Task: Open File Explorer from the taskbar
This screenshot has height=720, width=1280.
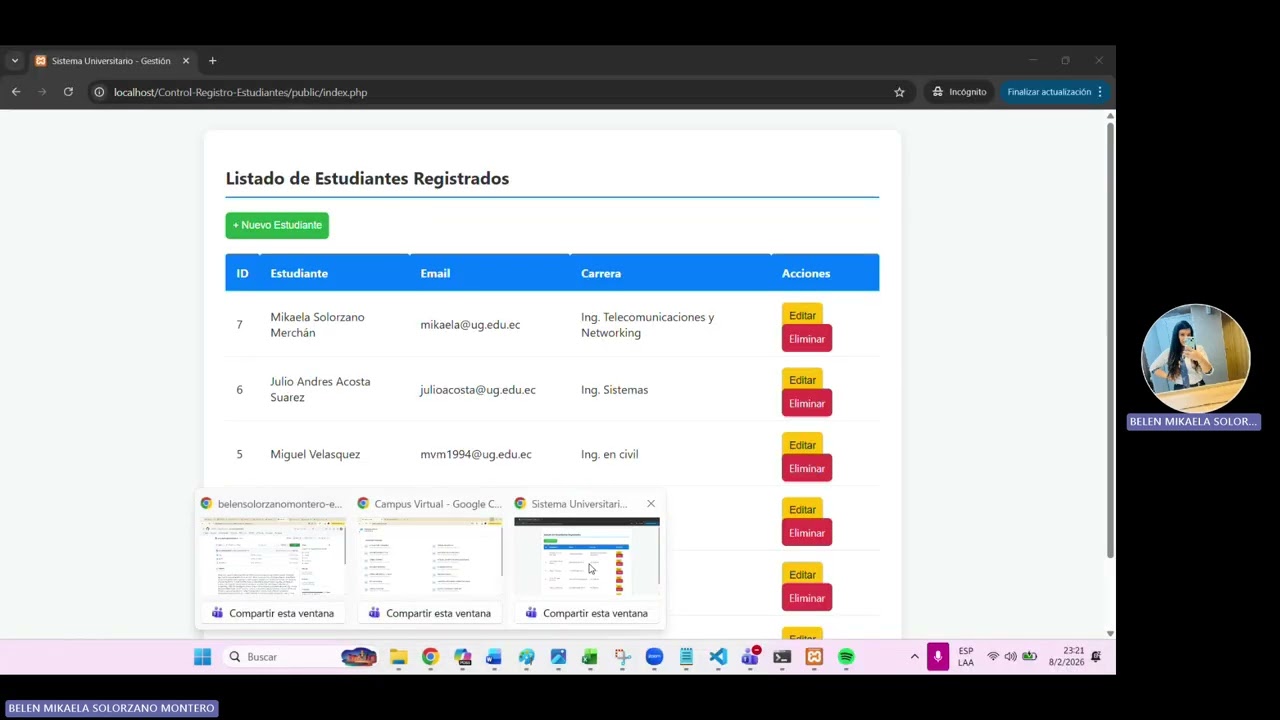Action: (398, 657)
